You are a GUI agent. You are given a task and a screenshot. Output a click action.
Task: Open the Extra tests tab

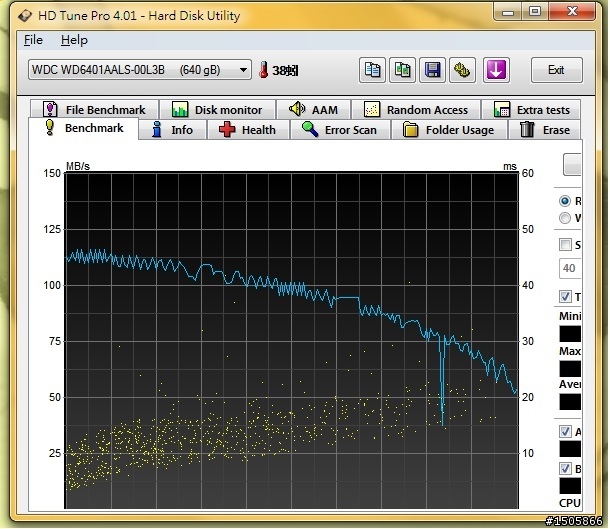tap(531, 109)
